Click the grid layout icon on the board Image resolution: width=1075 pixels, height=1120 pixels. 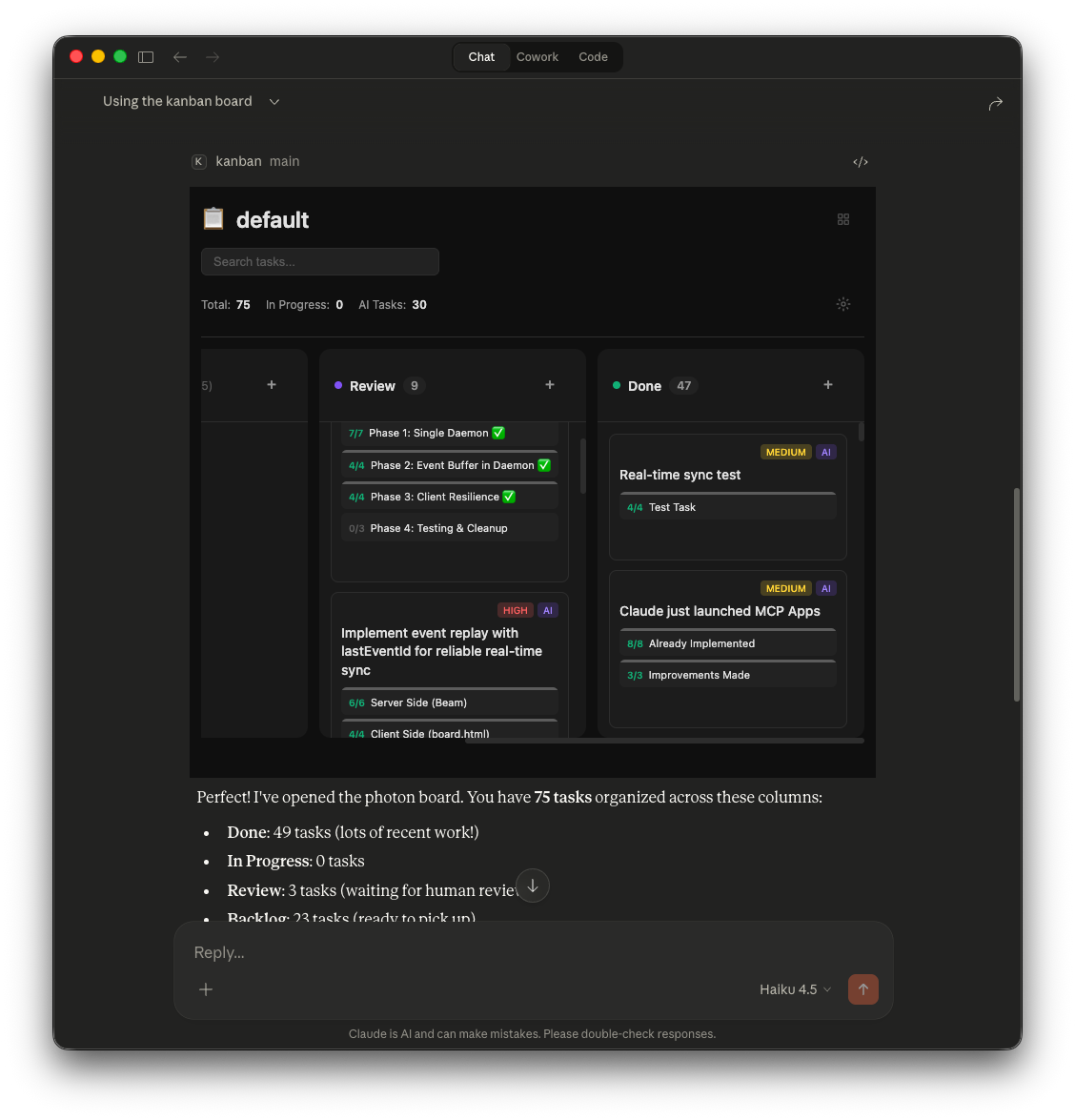pyautogui.click(x=842, y=219)
